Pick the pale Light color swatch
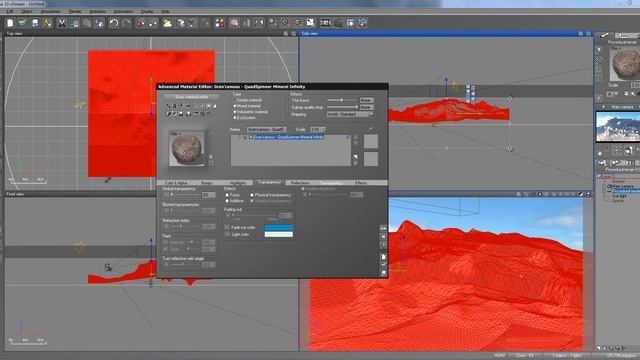640x360 pixels. [x=279, y=234]
